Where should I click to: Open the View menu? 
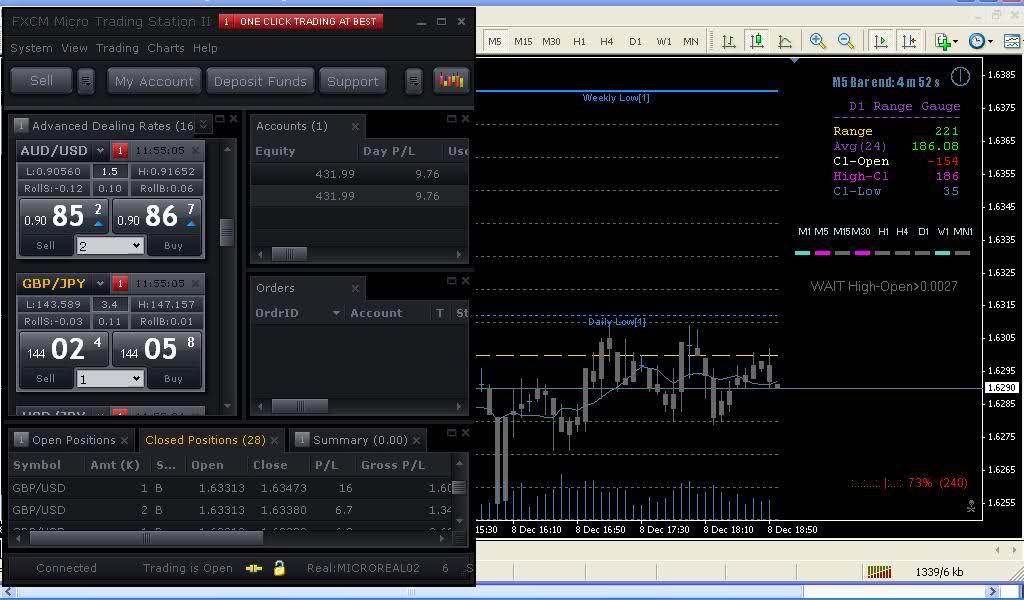[x=74, y=48]
